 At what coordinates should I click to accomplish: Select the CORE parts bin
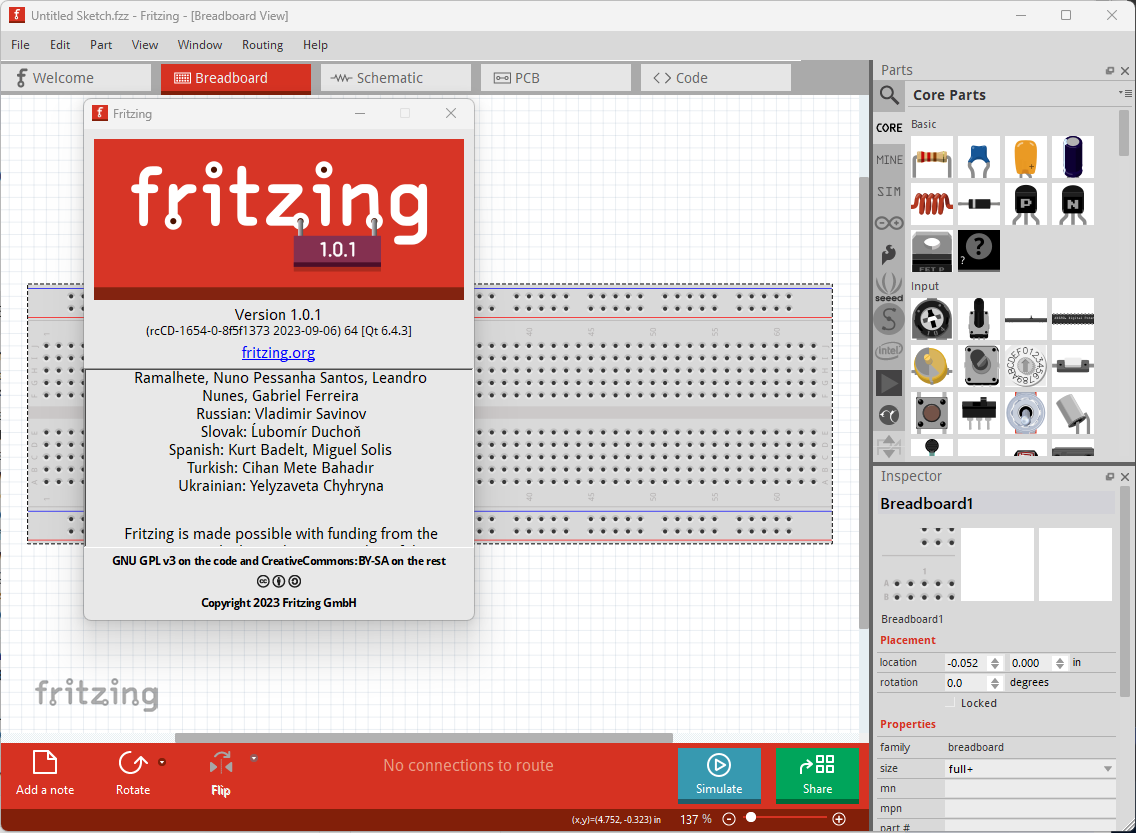coord(889,127)
